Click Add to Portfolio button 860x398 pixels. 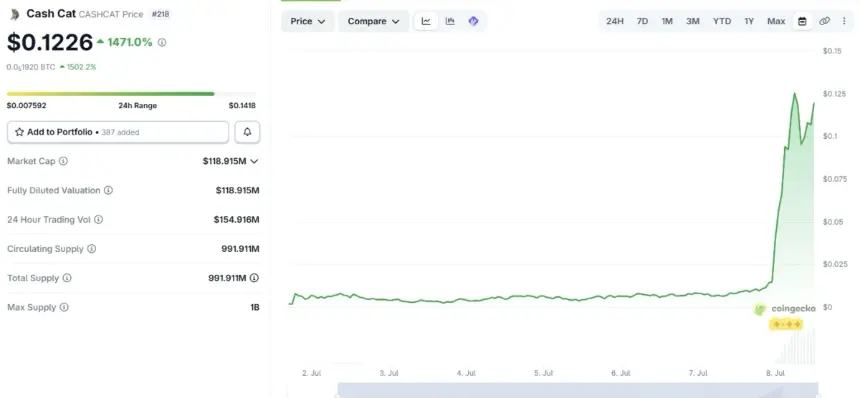(x=118, y=132)
